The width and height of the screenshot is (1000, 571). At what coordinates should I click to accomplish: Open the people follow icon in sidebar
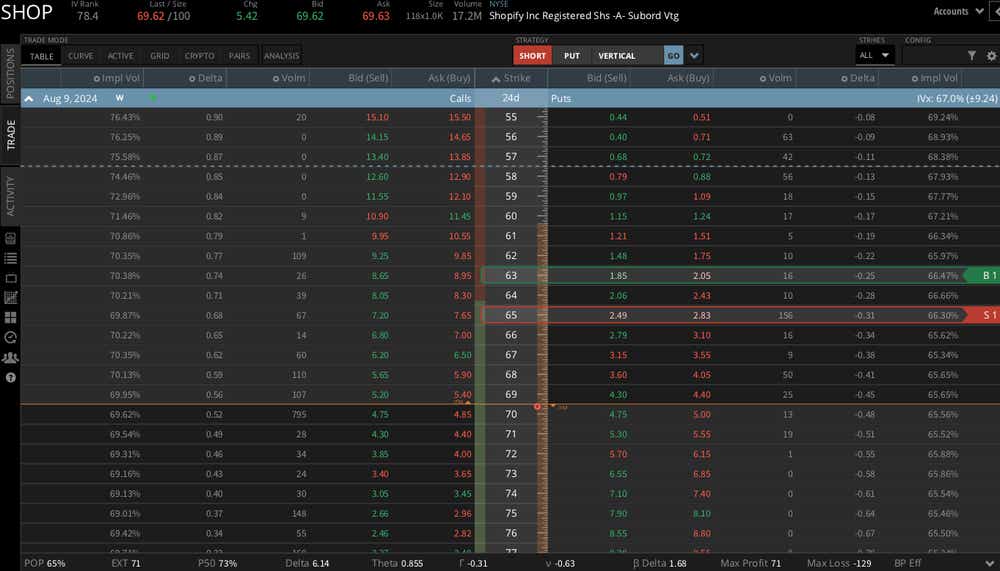pos(10,357)
